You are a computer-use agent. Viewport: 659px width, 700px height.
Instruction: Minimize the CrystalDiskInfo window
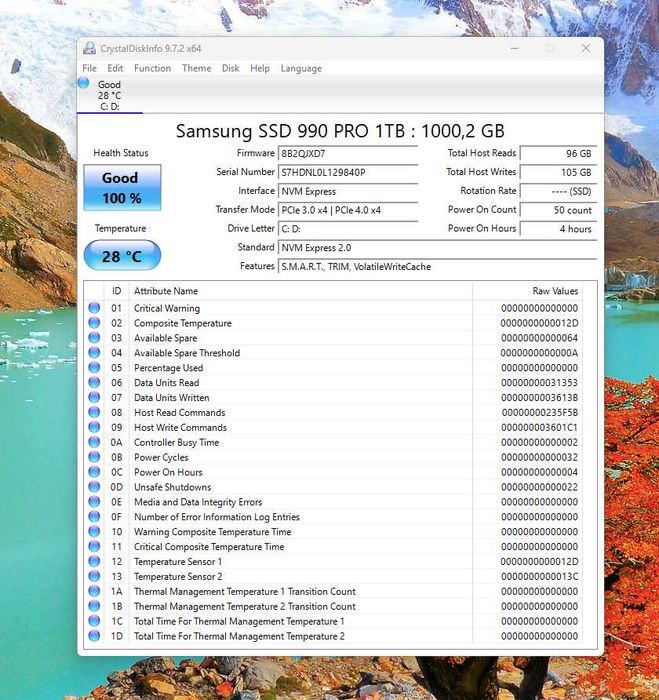pyautogui.click(x=514, y=48)
